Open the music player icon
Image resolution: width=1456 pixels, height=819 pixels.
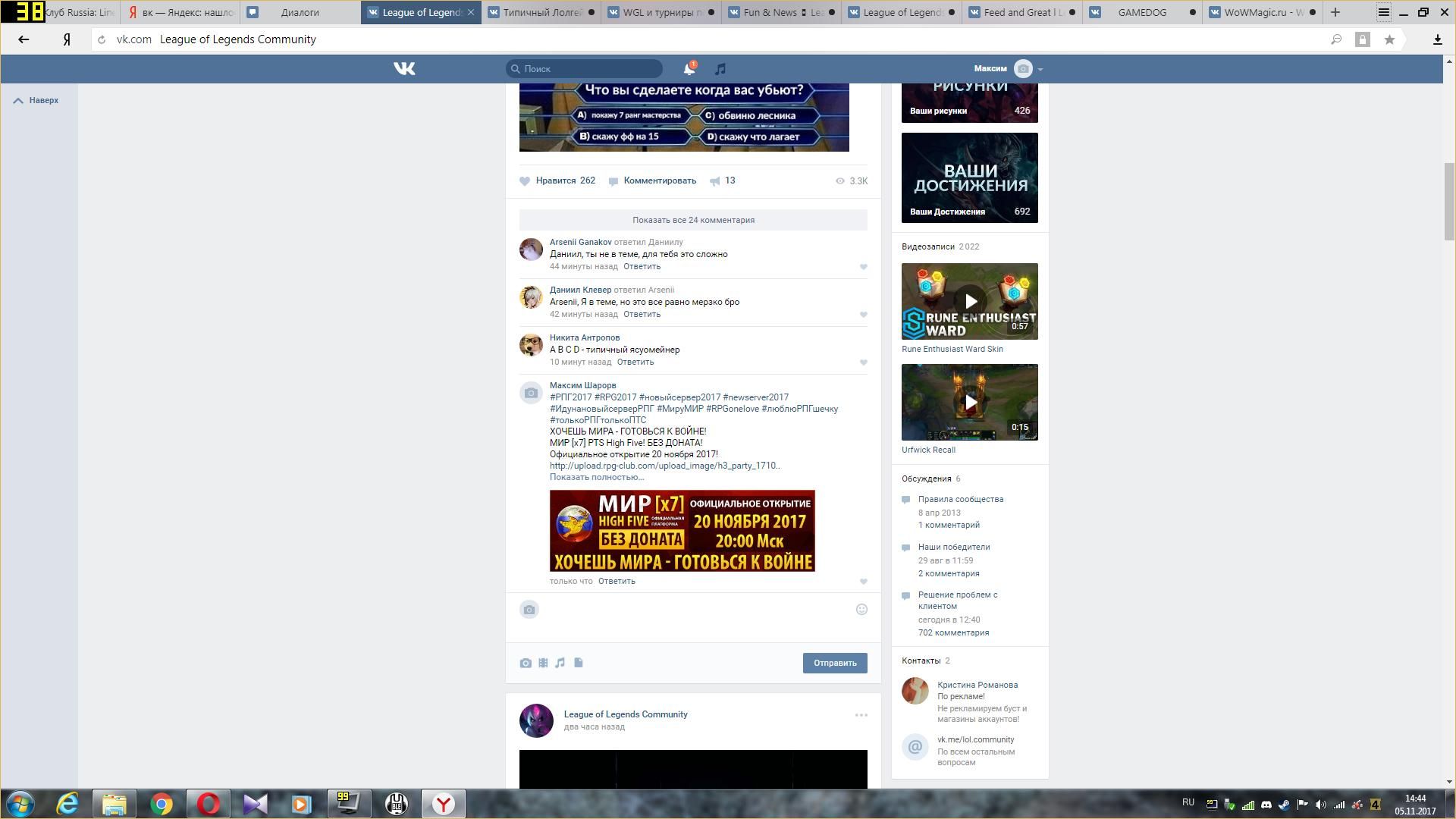coord(720,69)
